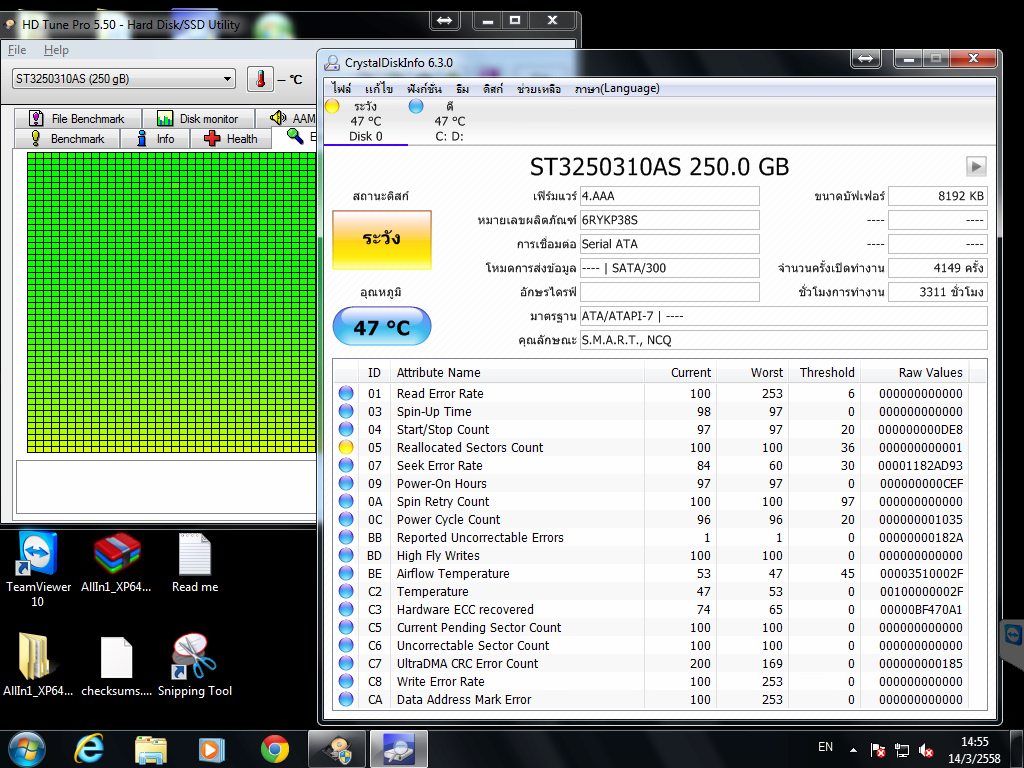Select the Read Error Rate row
This screenshot has width=1024, height=768.
click(652, 393)
